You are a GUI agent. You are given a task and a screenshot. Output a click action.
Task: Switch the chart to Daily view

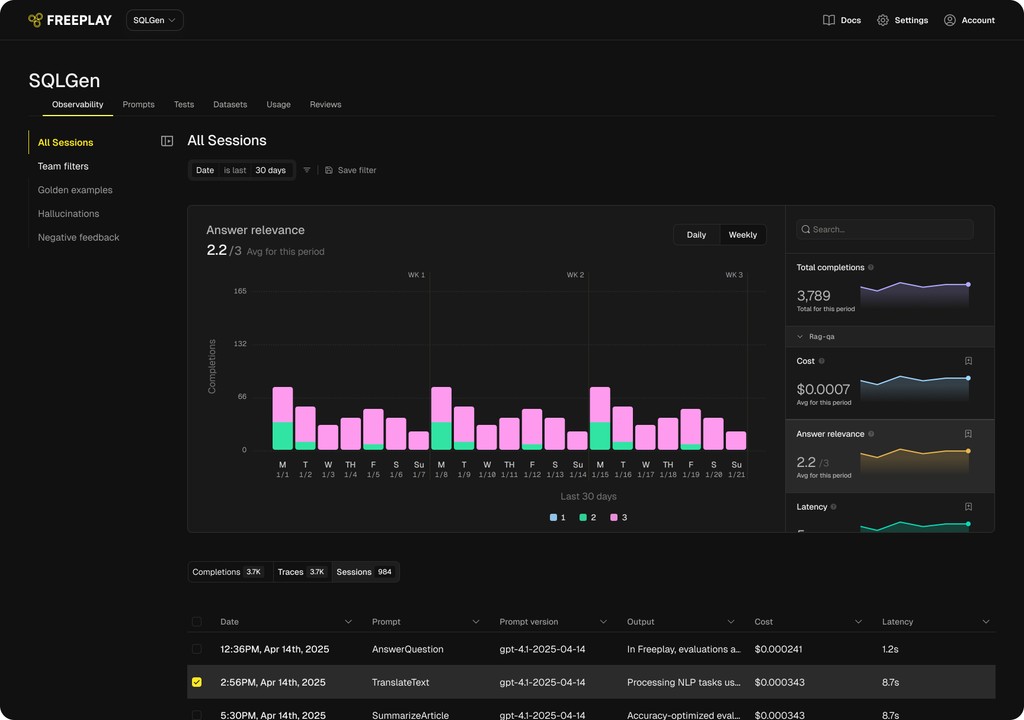click(697, 234)
